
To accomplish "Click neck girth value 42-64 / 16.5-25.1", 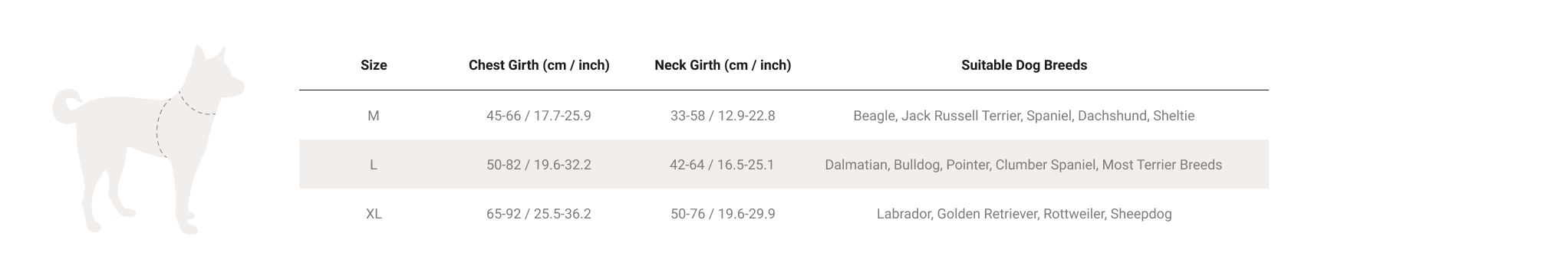I will (x=723, y=165).
